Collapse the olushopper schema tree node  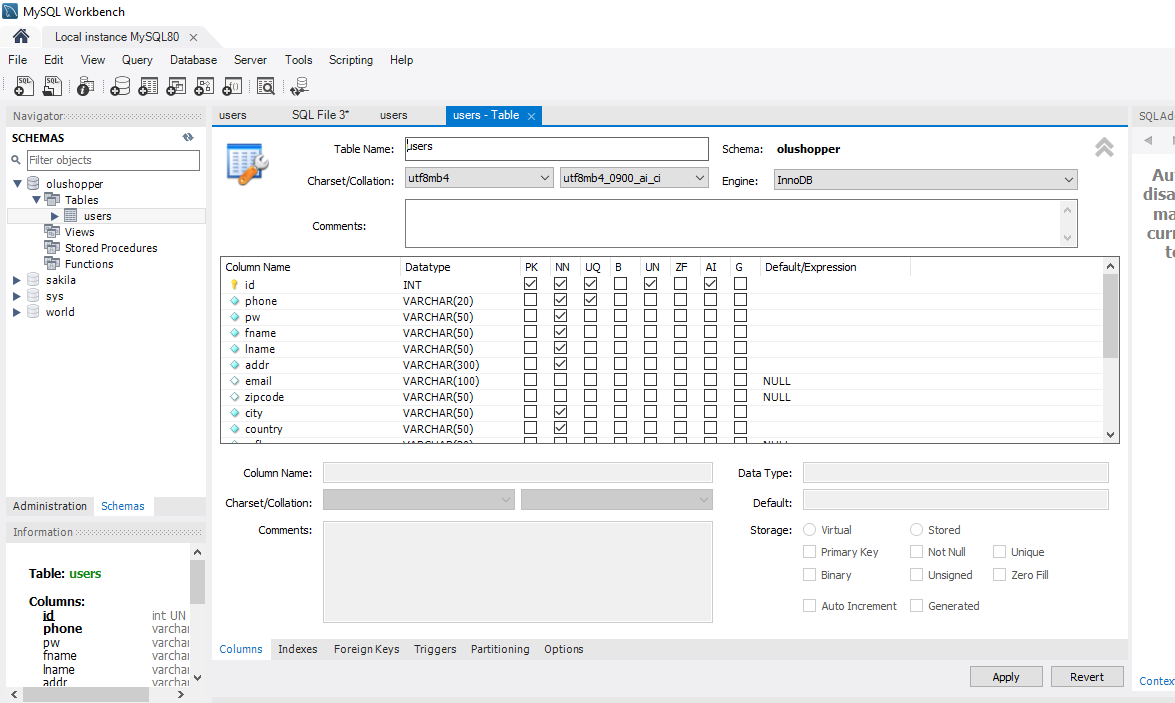(17, 184)
